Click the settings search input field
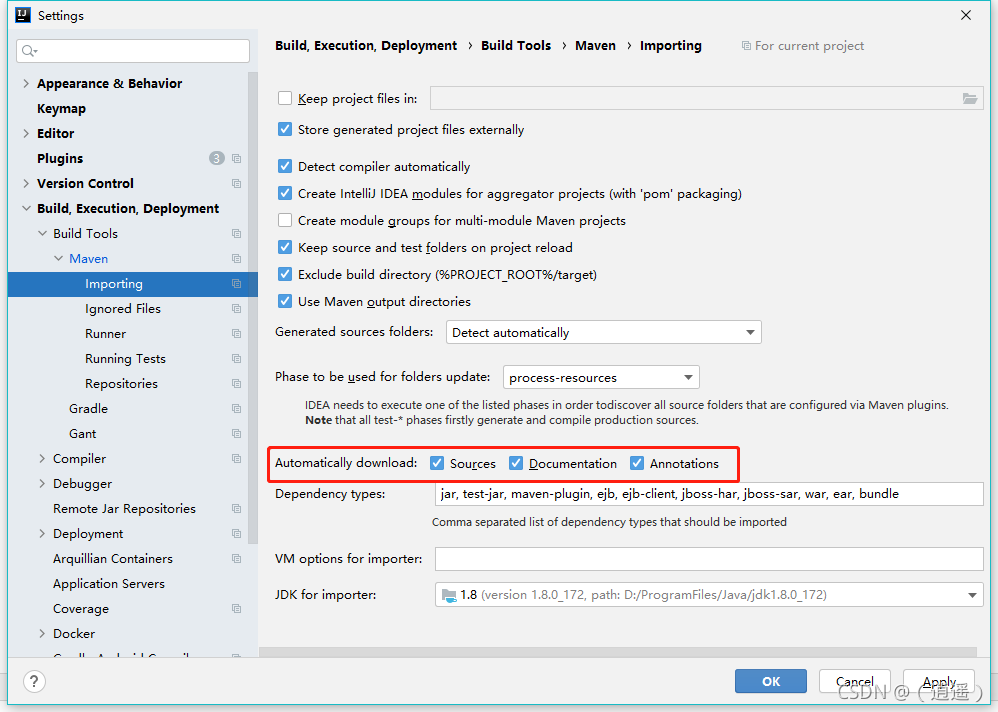 [x=133, y=51]
